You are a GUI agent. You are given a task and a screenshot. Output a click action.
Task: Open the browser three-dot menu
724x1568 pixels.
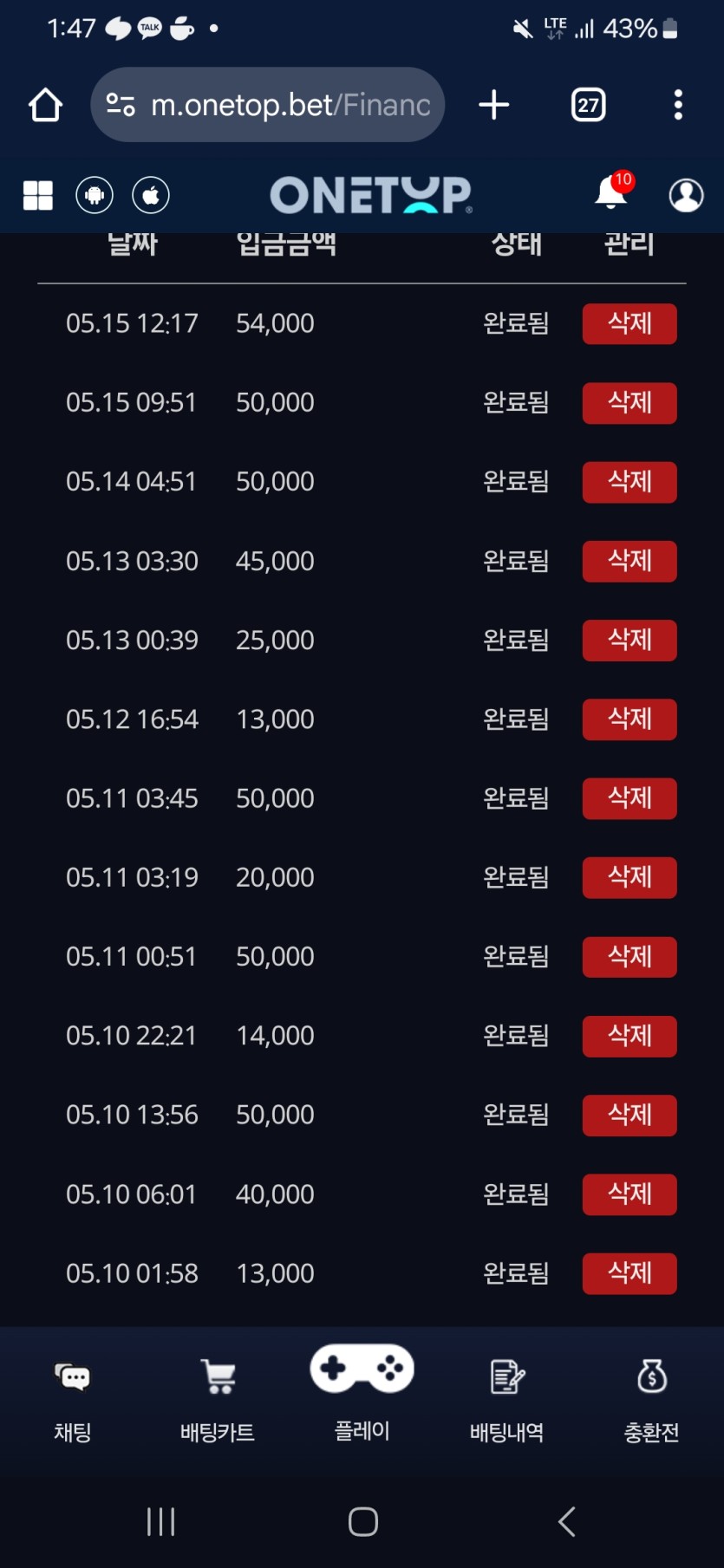(678, 106)
